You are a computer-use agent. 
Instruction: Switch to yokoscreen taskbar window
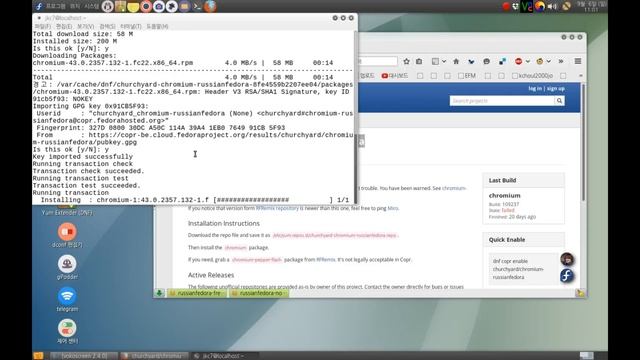[84, 356]
